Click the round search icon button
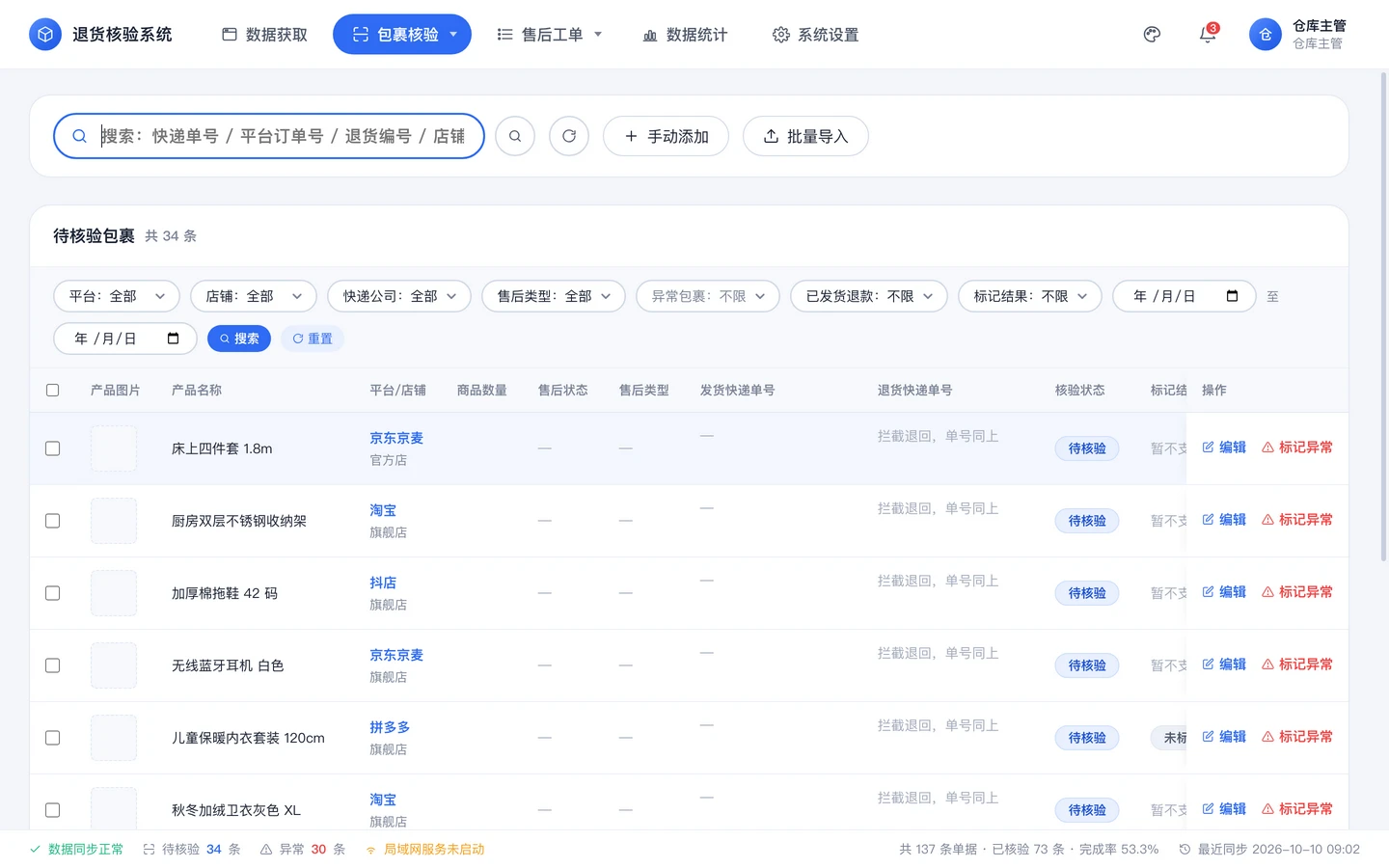This screenshot has height=868, width=1389. point(515,136)
